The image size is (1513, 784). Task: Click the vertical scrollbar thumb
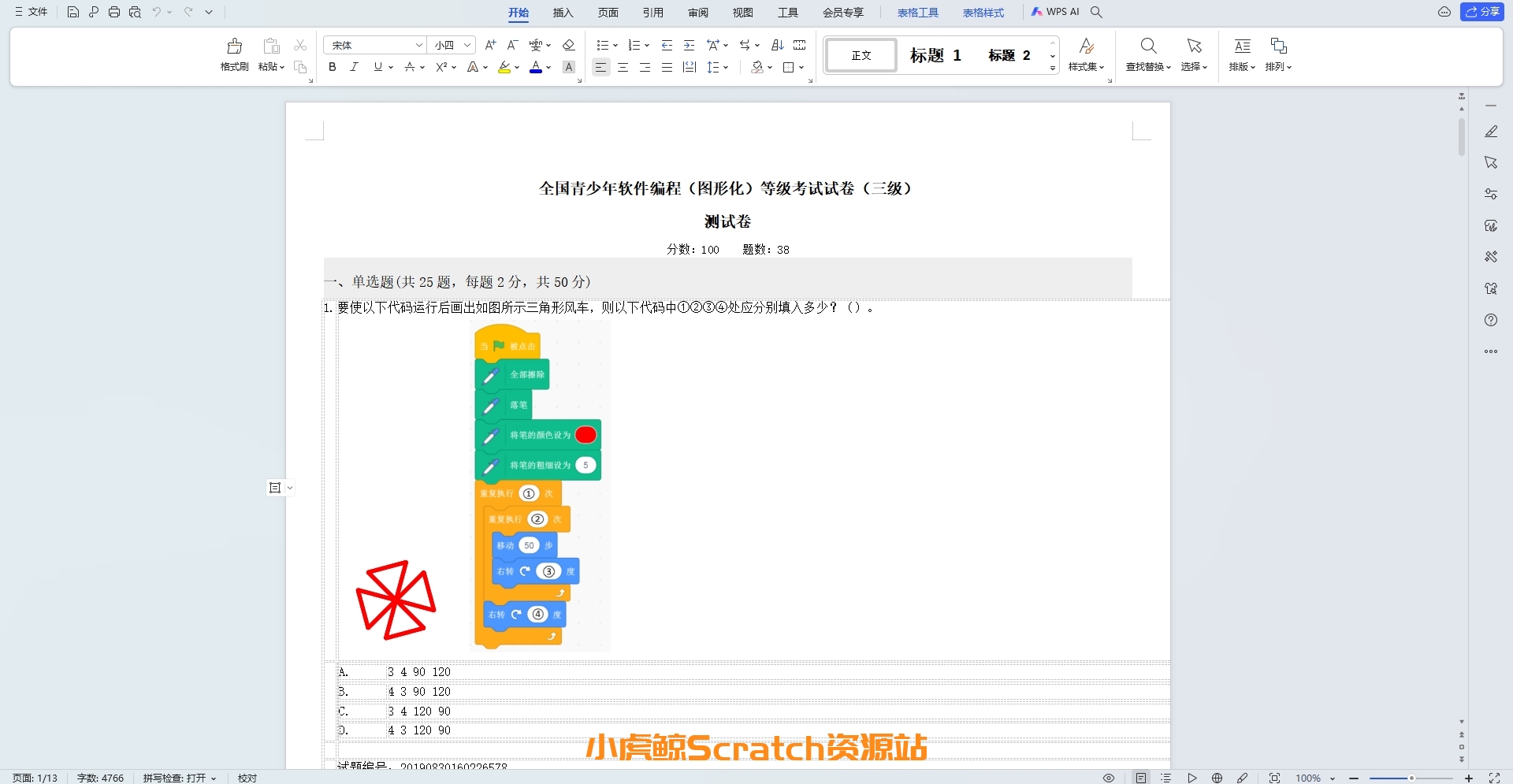[x=1461, y=138]
